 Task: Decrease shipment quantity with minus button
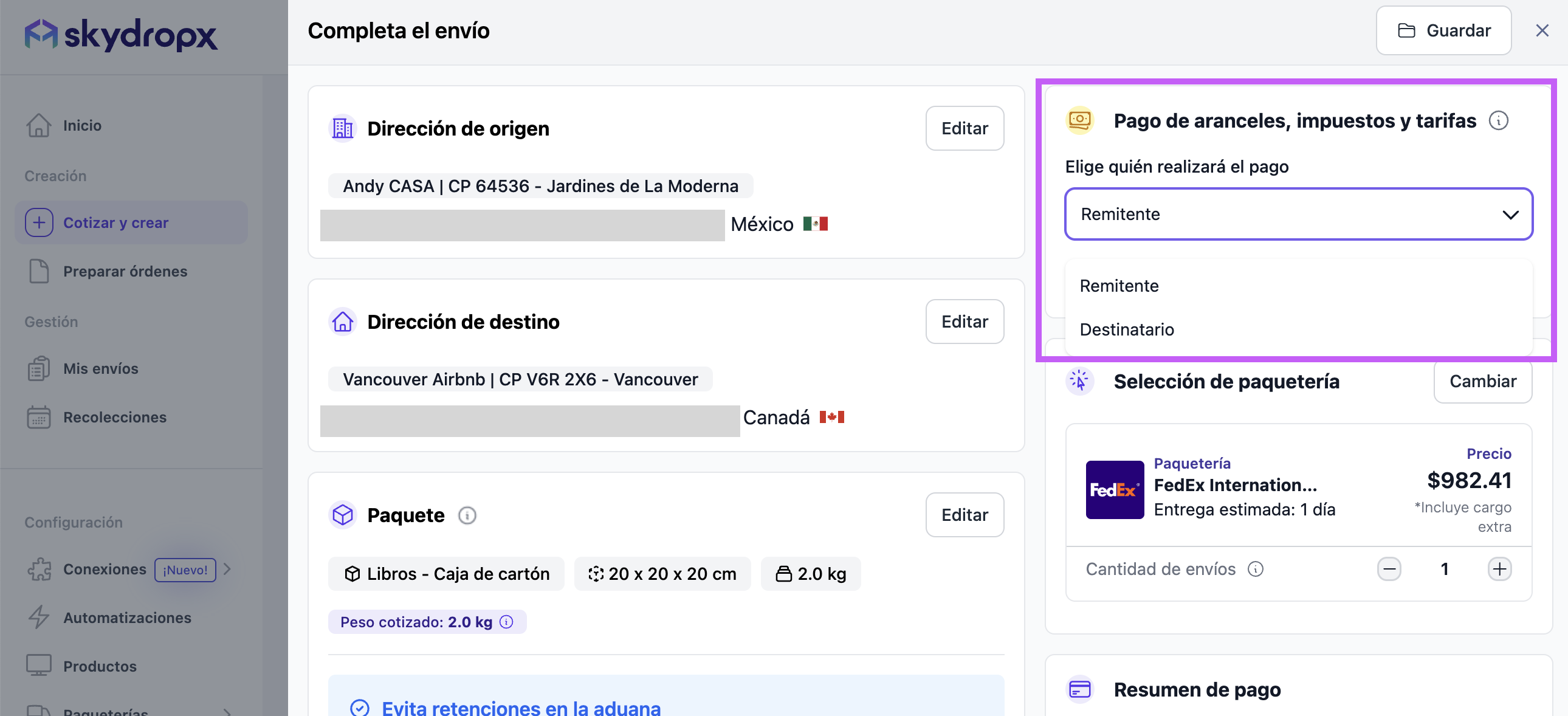(x=1389, y=569)
